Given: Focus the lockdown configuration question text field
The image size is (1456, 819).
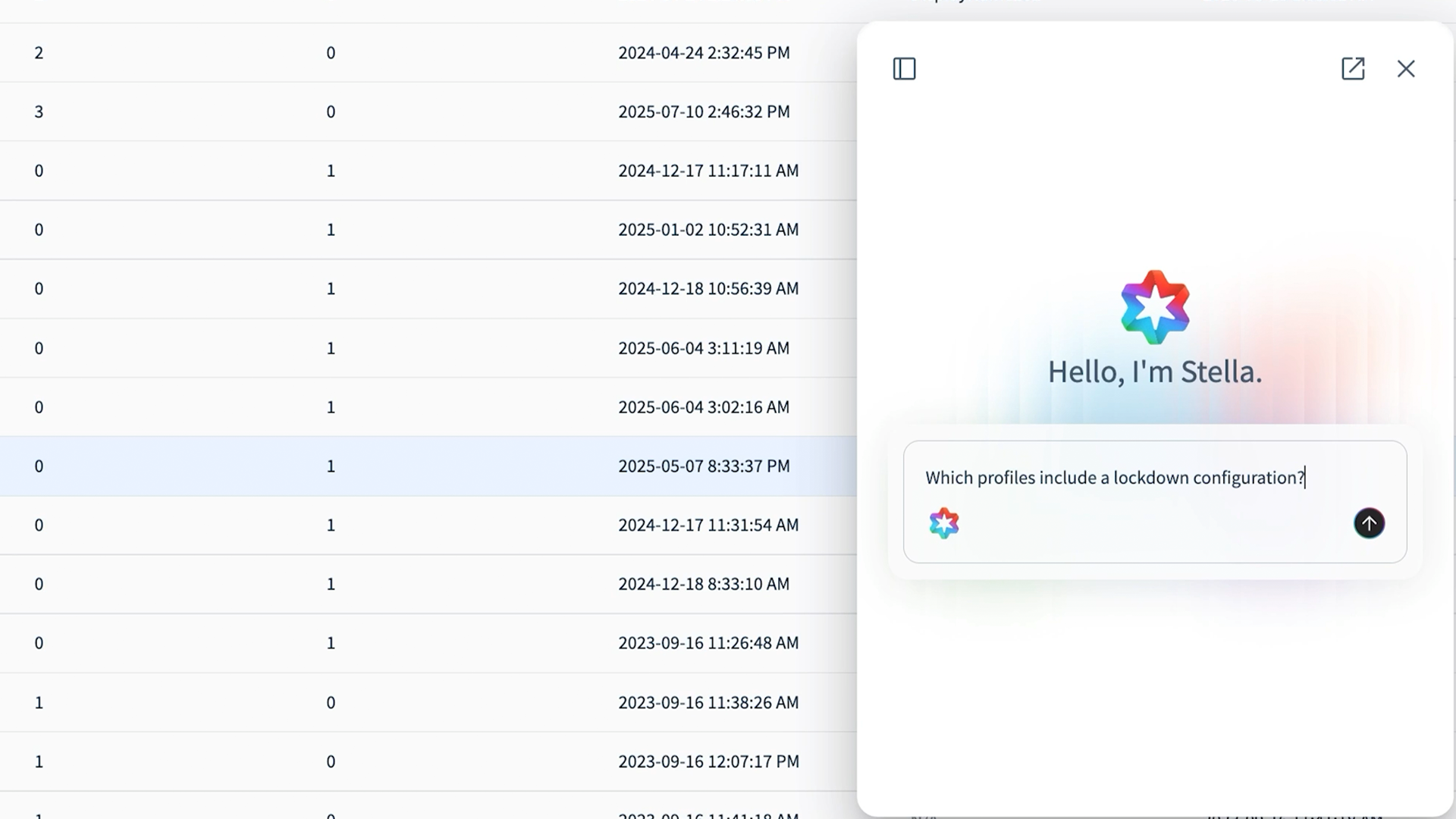Looking at the screenshot, I should 1115,478.
